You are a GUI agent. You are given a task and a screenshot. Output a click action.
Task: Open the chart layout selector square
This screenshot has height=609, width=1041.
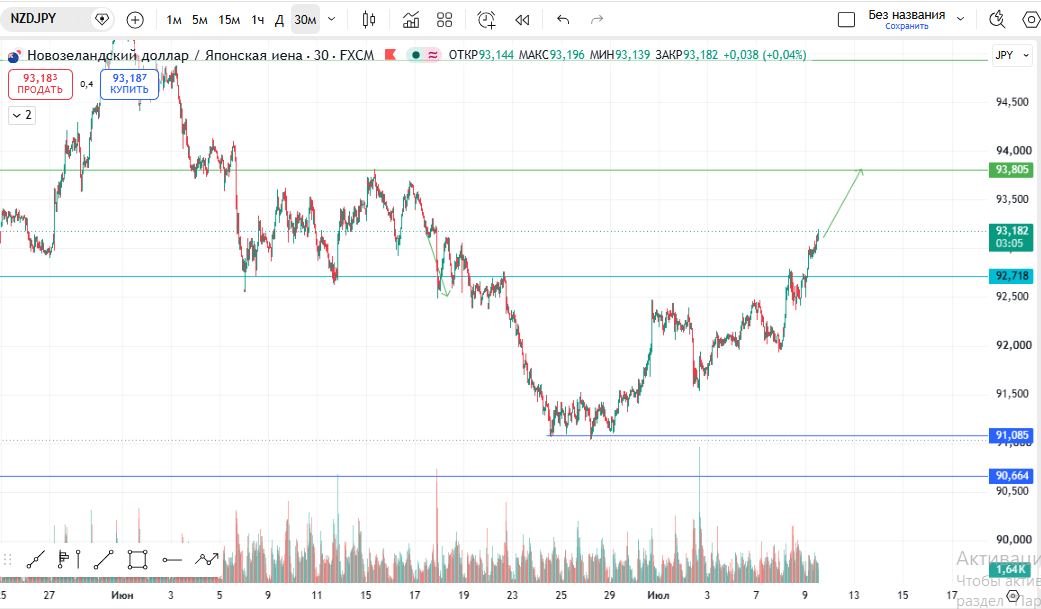coord(846,20)
